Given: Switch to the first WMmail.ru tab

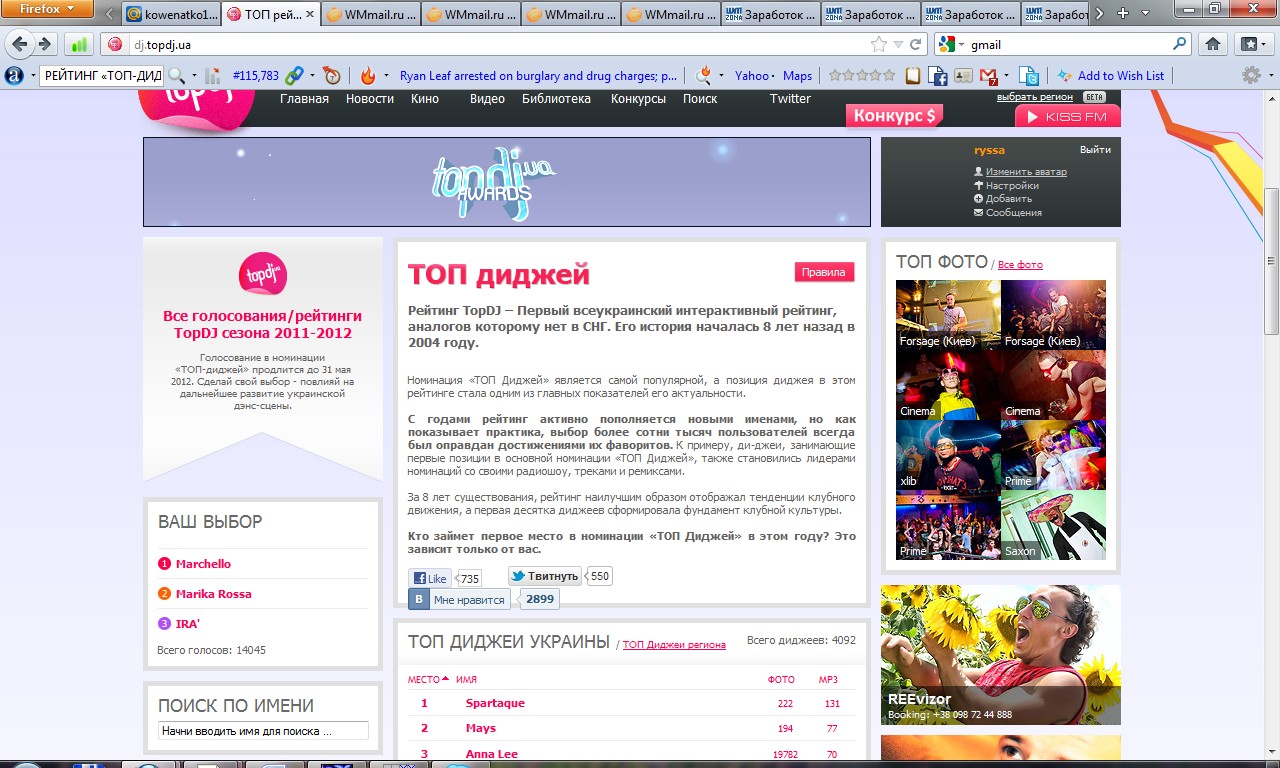Looking at the screenshot, I should [370, 14].
